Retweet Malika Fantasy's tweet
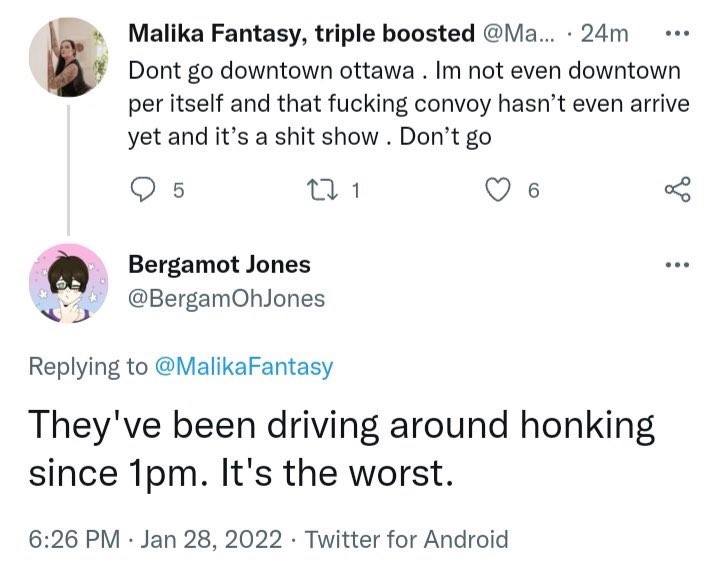 coord(327,190)
